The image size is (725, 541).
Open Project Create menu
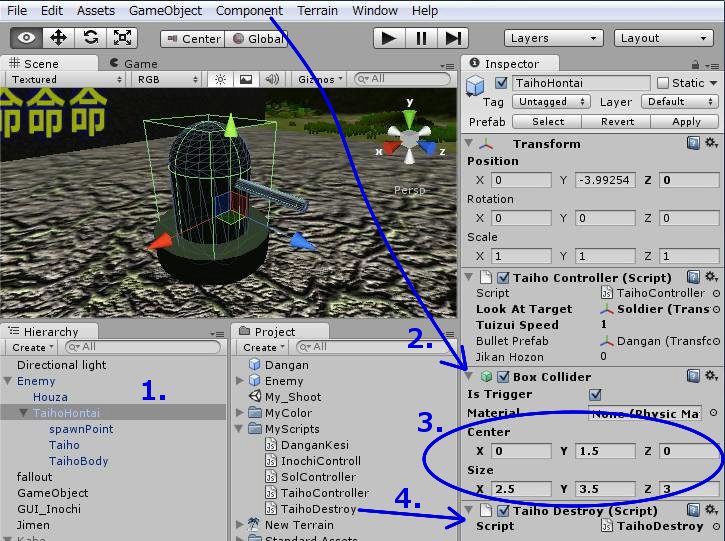tap(264, 347)
